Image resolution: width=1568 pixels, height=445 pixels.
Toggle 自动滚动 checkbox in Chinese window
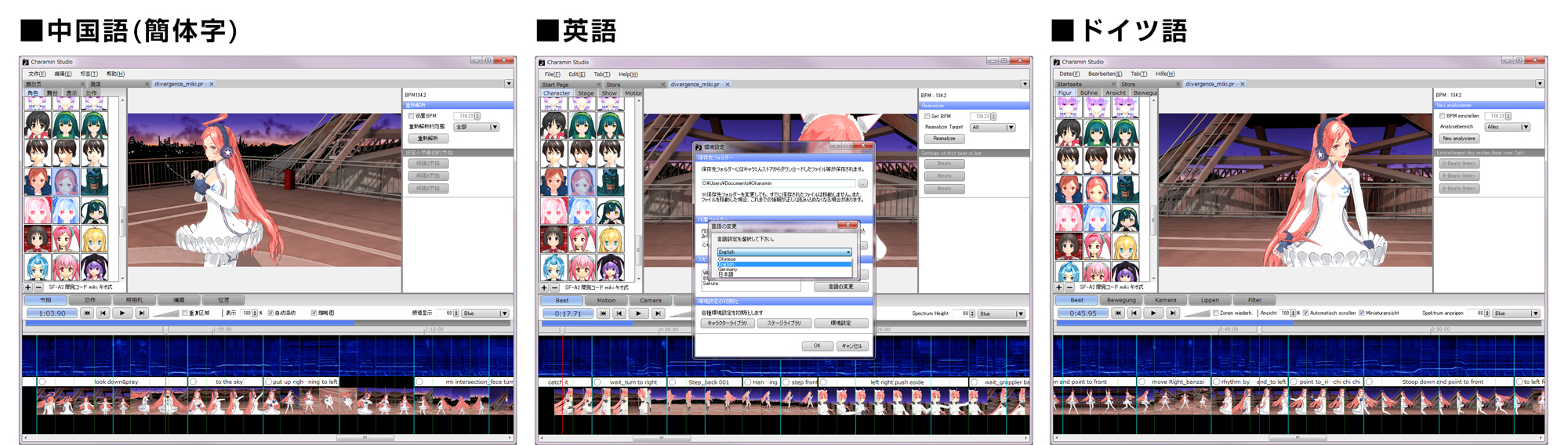pos(270,313)
